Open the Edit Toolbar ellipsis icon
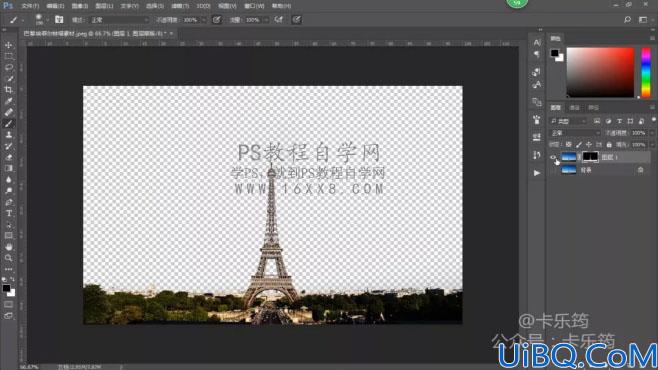Screen dimensions: 658x370 [8, 269]
